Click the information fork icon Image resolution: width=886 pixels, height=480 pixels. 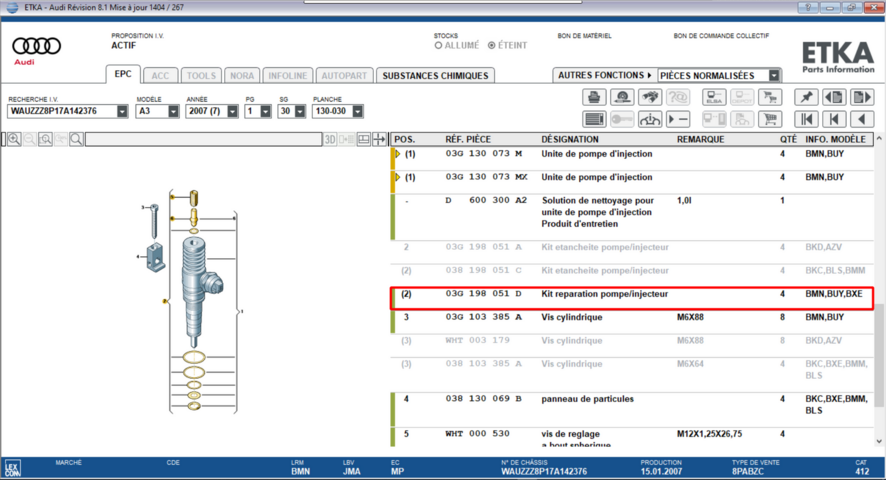click(x=650, y=119)
